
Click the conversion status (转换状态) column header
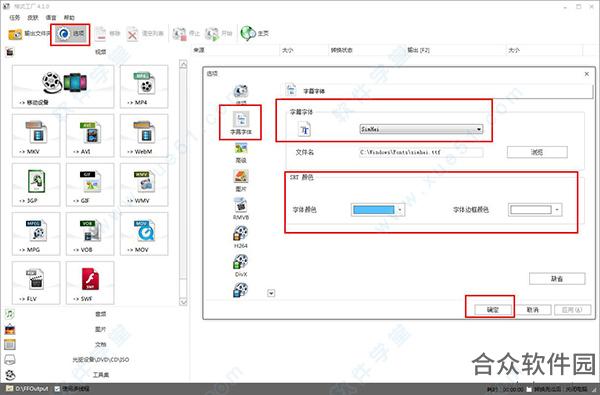pos(367,50)
